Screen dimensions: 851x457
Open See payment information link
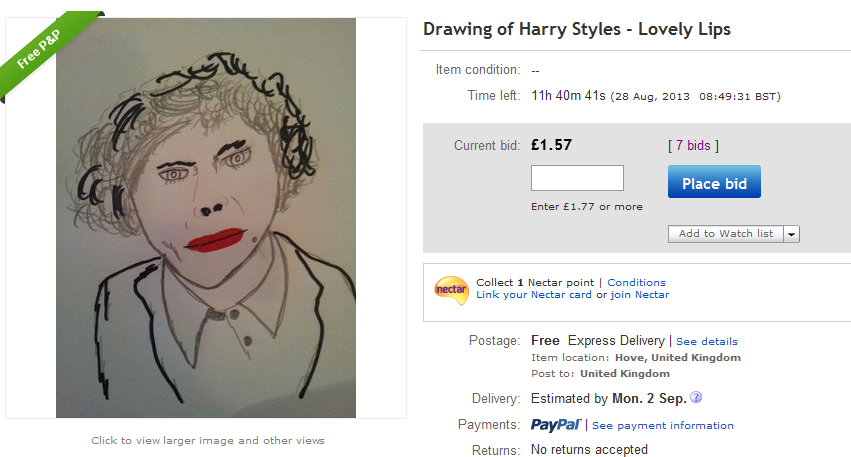point(663,426)
